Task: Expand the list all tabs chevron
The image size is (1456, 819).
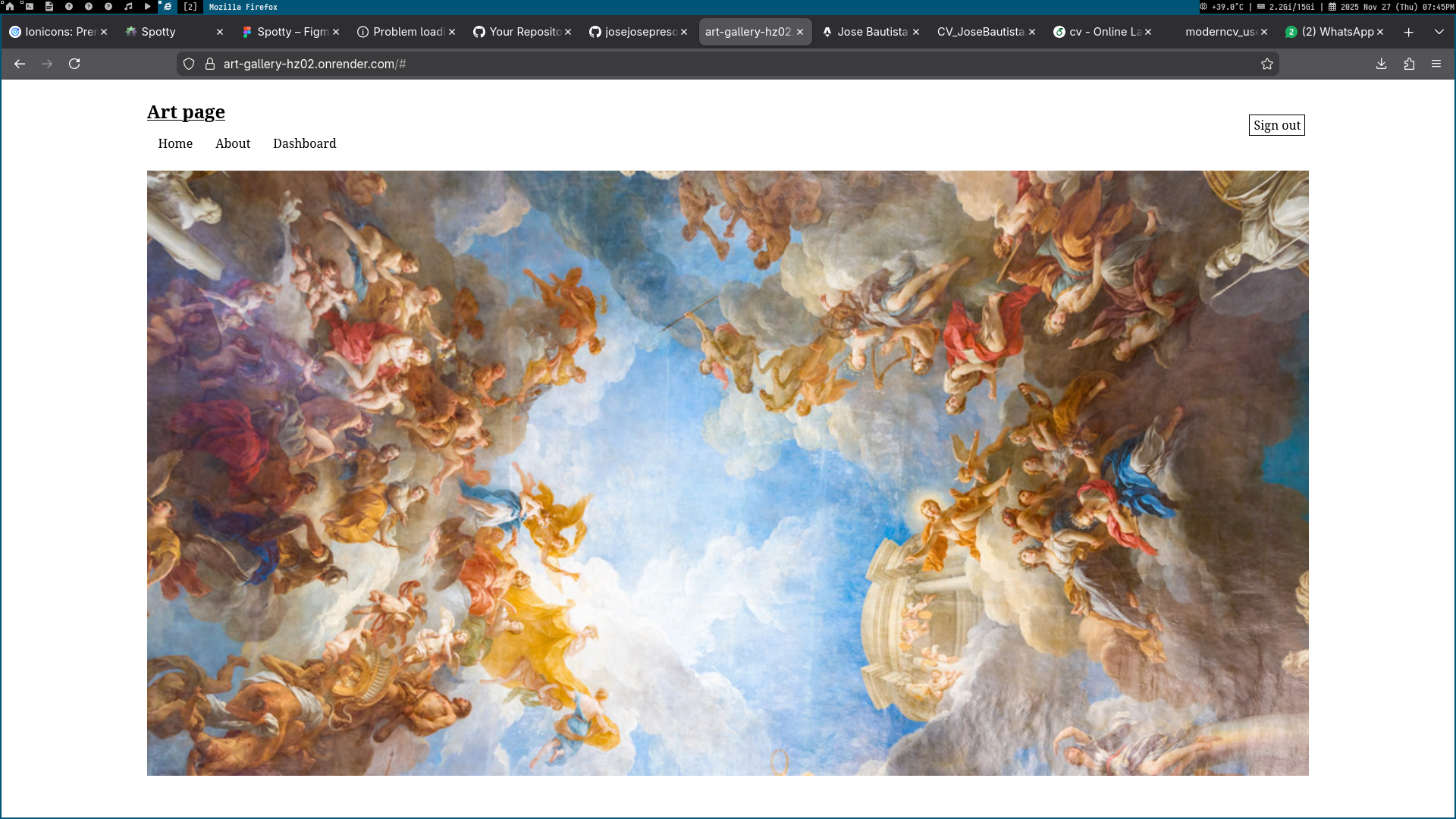Action: pyautogui.click(x=1439, y=32)
